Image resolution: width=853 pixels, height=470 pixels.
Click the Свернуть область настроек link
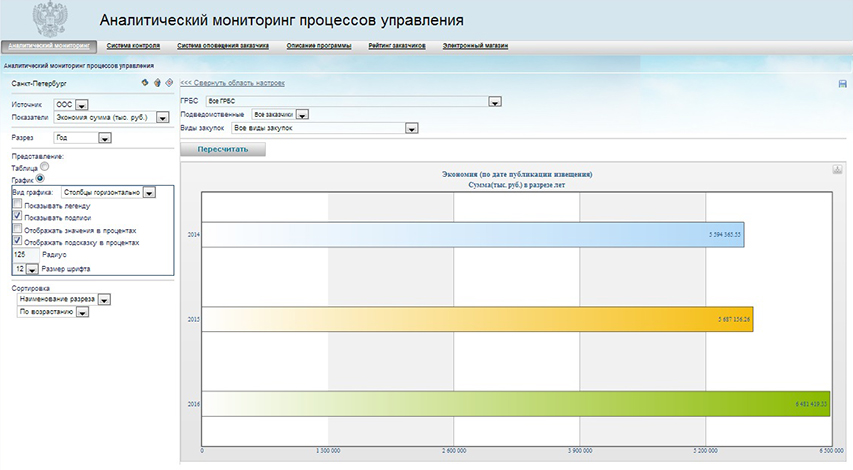click(x=232, y=83)
